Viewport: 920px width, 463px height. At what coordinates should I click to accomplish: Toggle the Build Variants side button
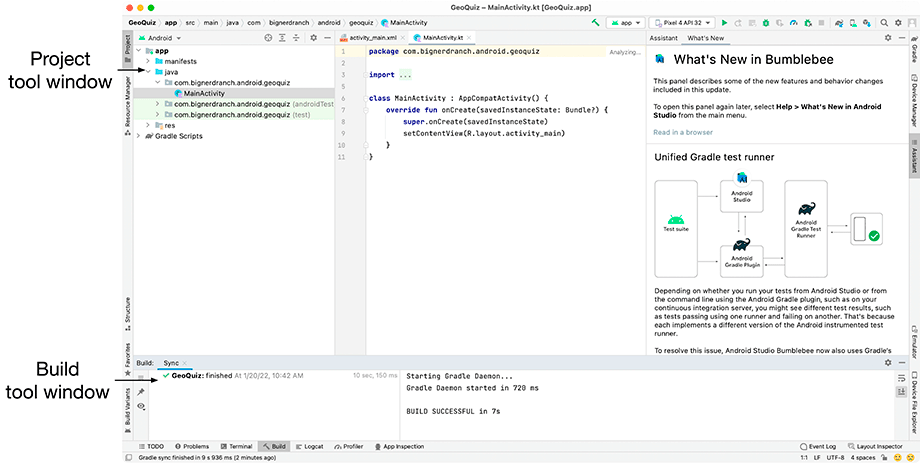tap(128, 411)
